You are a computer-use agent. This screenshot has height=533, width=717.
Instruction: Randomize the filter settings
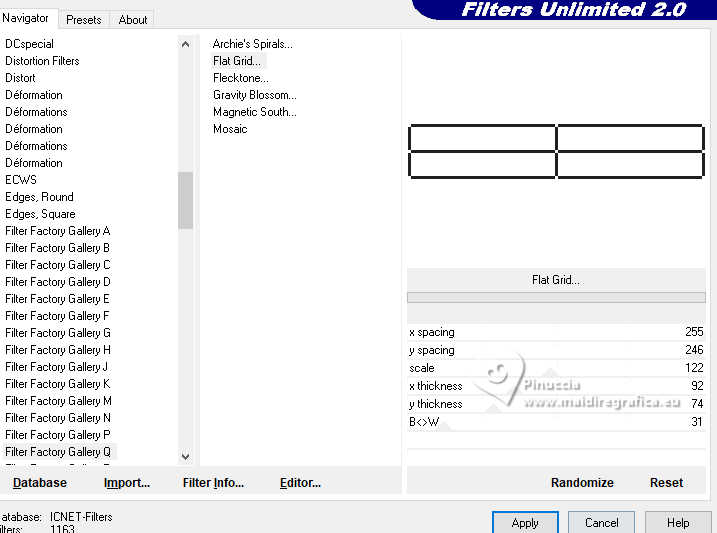pyautogui.click(x=582, y=482)
